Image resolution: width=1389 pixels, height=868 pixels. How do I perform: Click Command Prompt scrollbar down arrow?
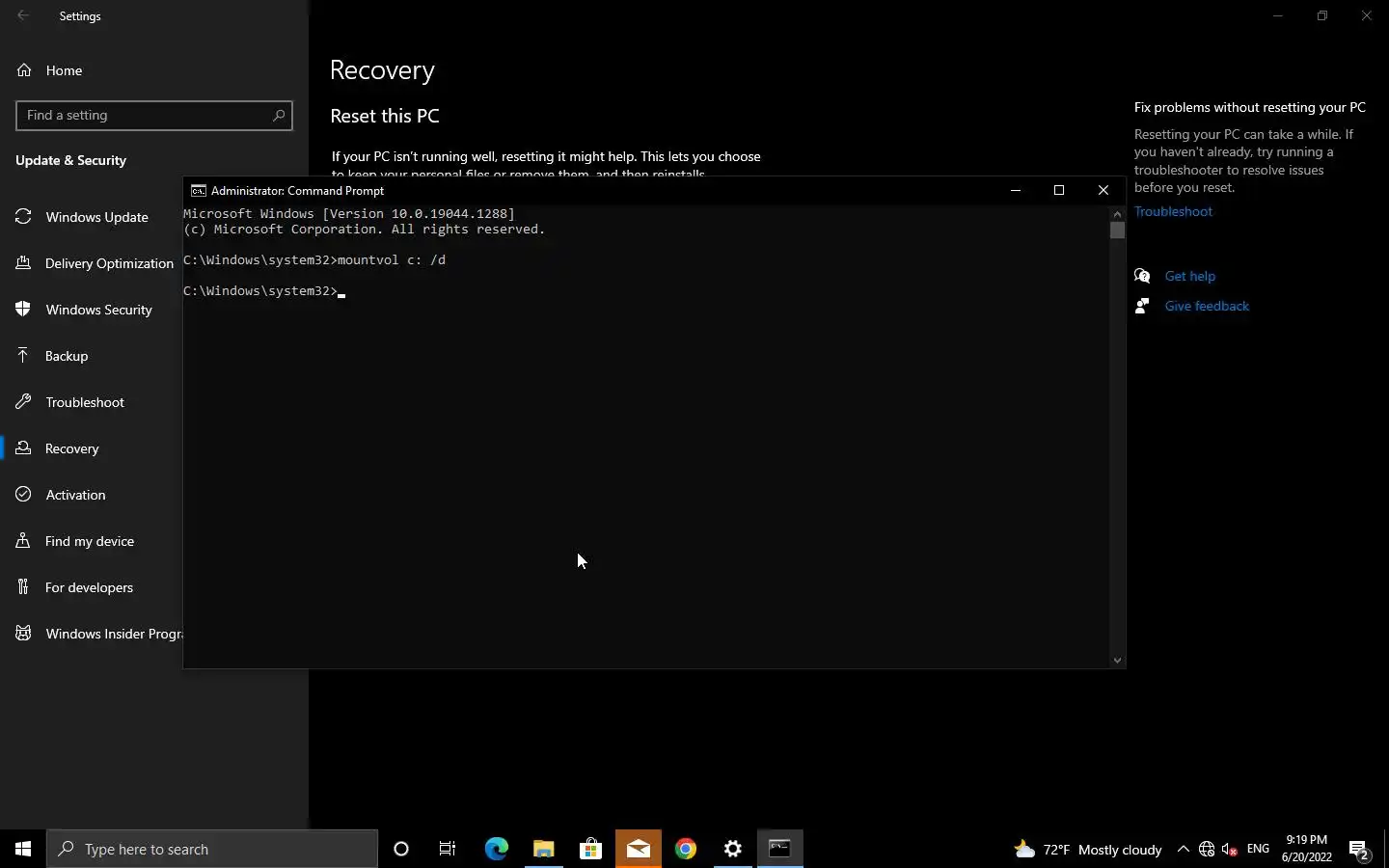pos(1117,661)
